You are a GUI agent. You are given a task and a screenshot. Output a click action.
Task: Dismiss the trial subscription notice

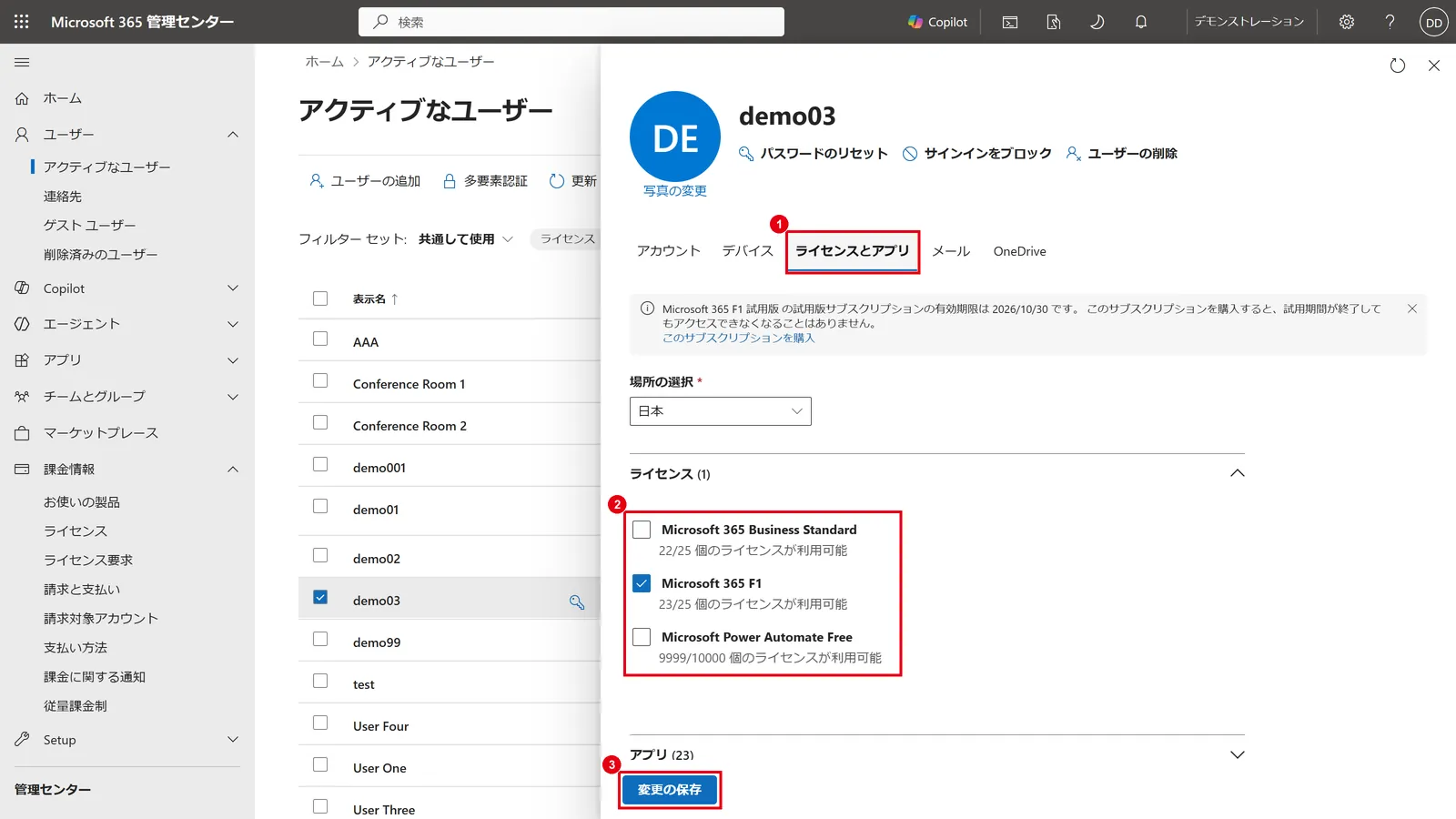(x=1412, y=308)
